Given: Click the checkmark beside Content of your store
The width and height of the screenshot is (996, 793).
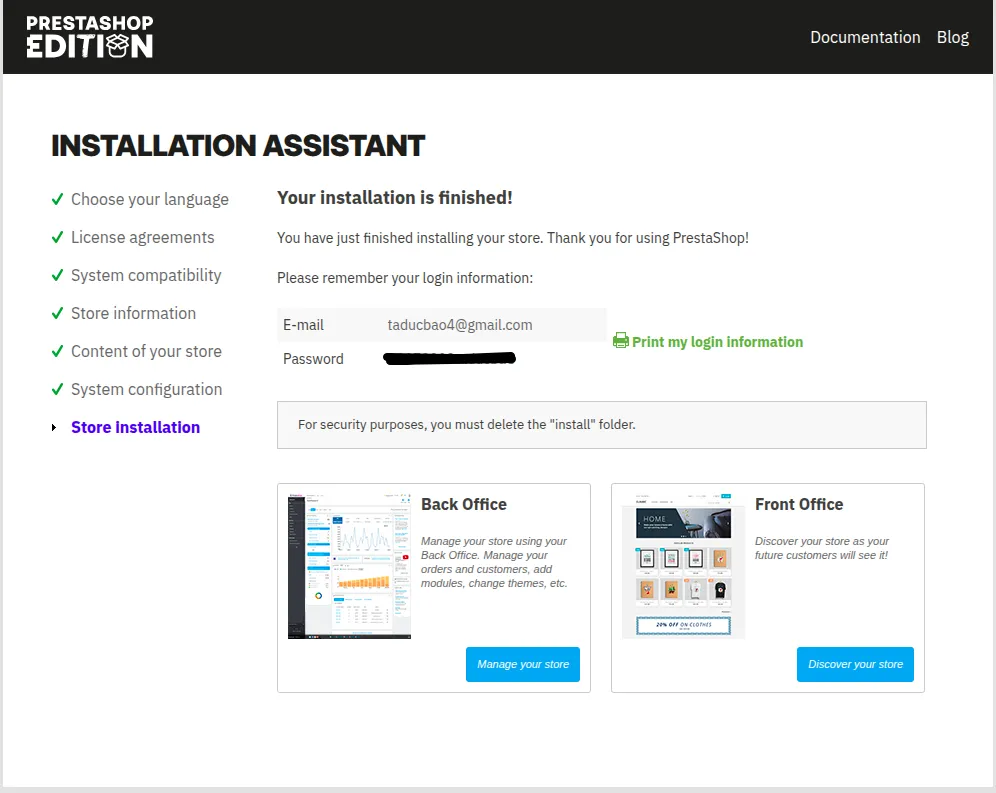Looking at the screenshot, I should point(58,351).
